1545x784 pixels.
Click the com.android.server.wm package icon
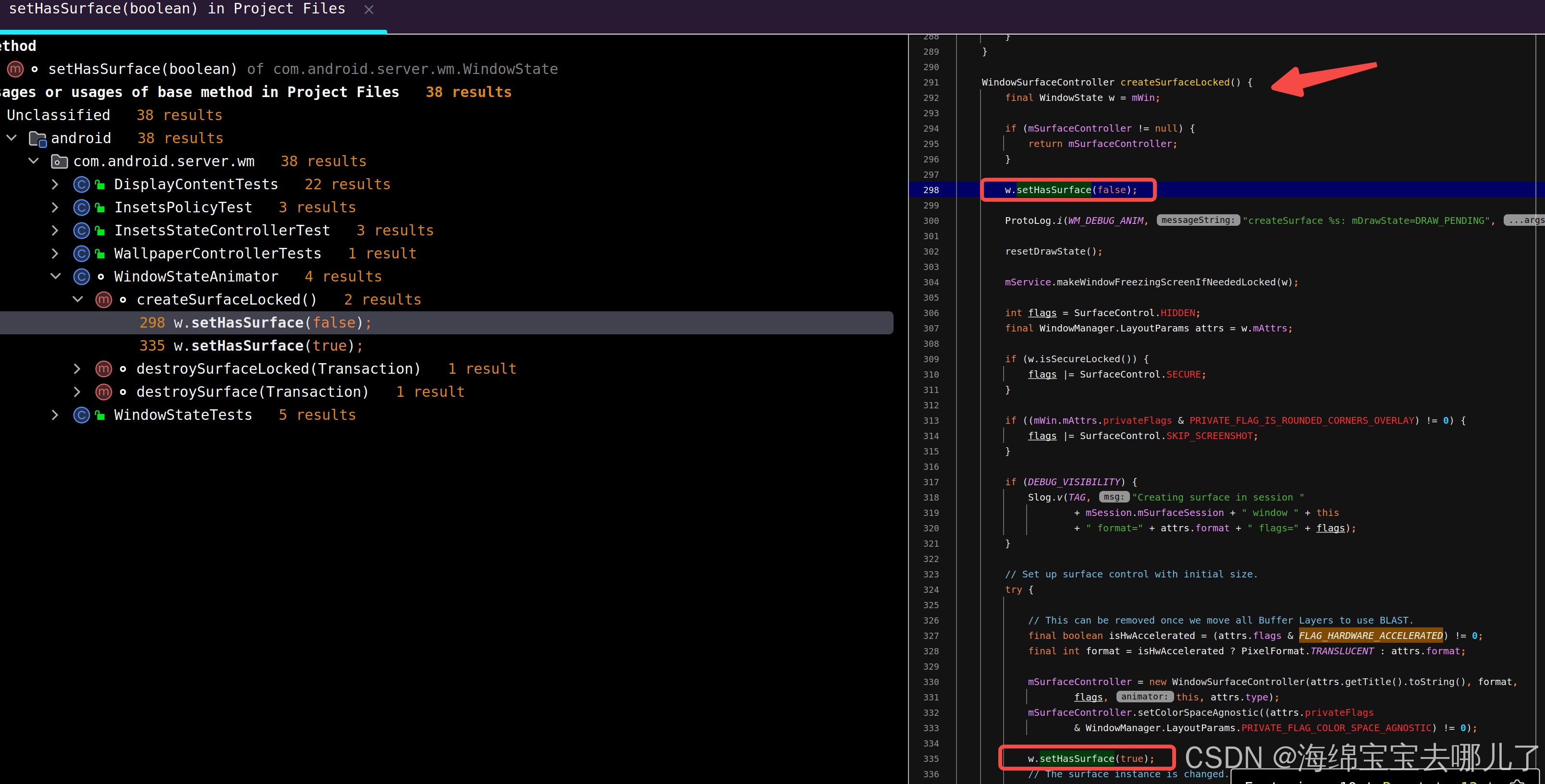point(59,161)
